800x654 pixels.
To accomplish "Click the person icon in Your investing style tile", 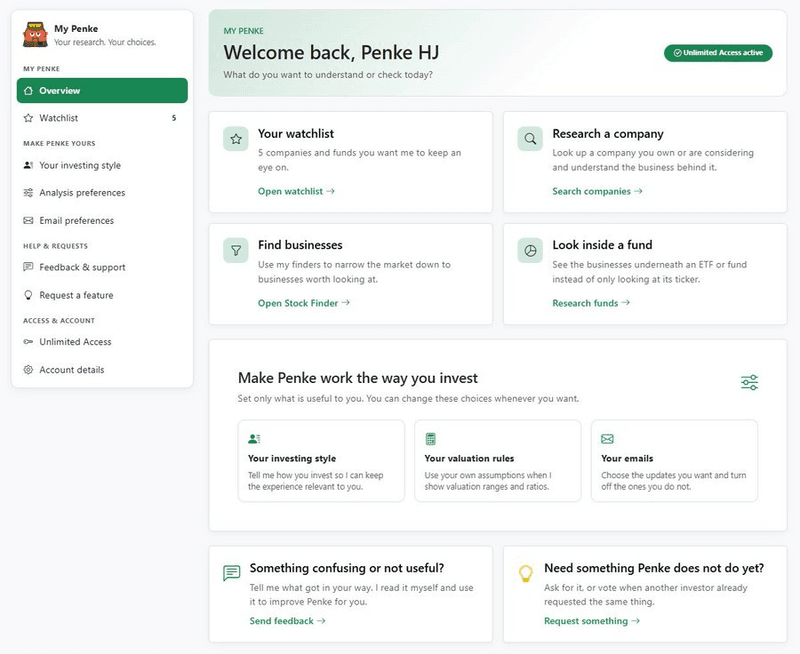I will pos(254,439).
